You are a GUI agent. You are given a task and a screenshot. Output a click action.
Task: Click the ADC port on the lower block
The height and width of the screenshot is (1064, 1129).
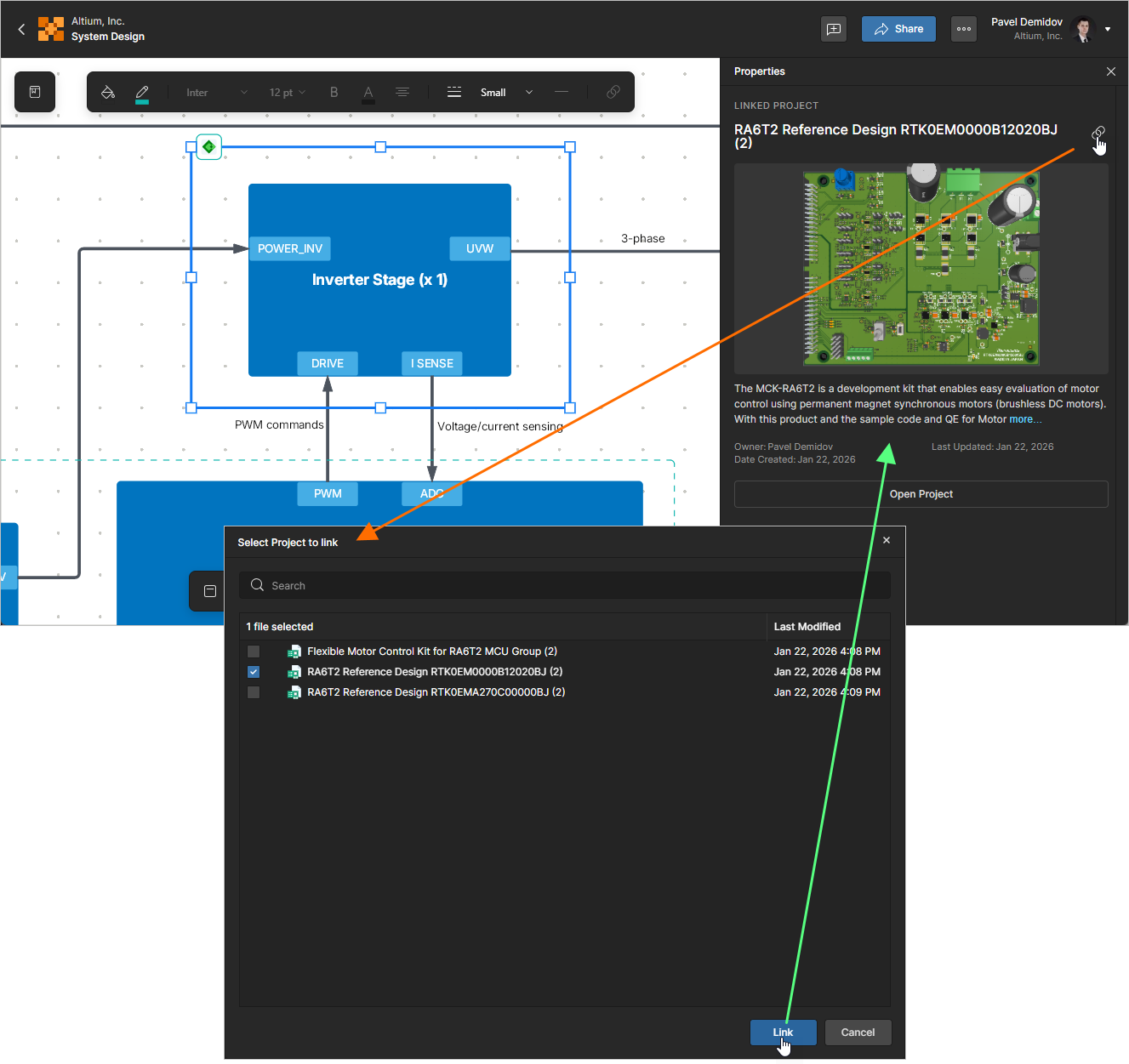pyautogui.click(x=432, y=493)
